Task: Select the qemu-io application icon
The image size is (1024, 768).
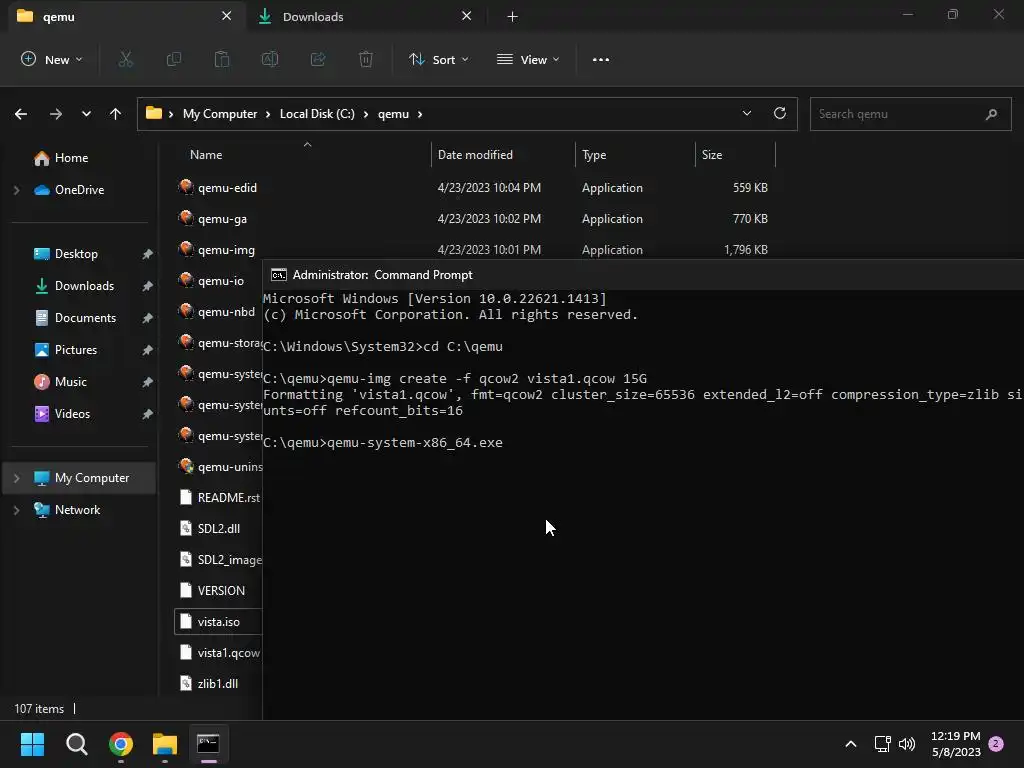Action: [186, 280]
